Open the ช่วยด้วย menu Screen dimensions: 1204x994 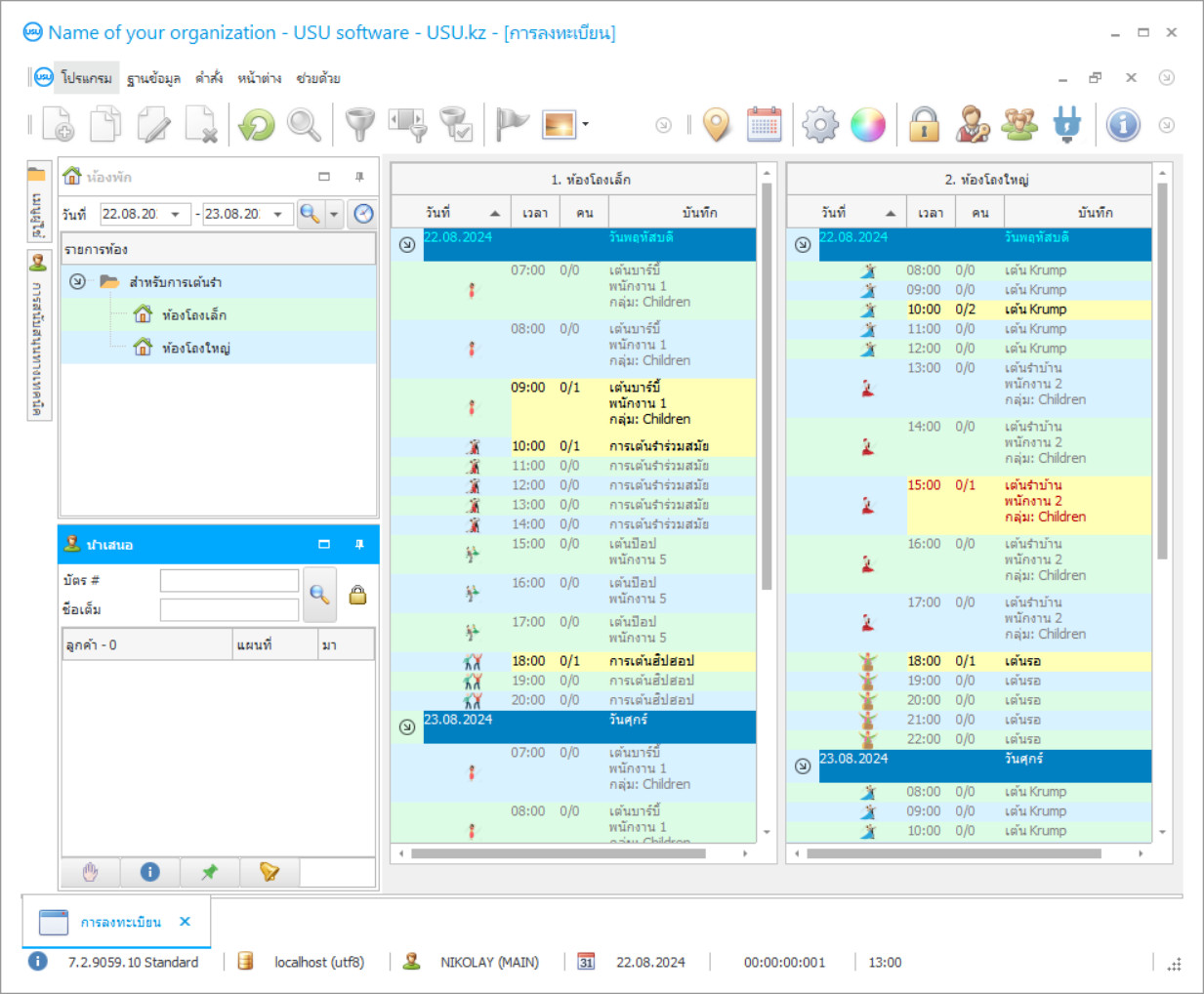318,78
